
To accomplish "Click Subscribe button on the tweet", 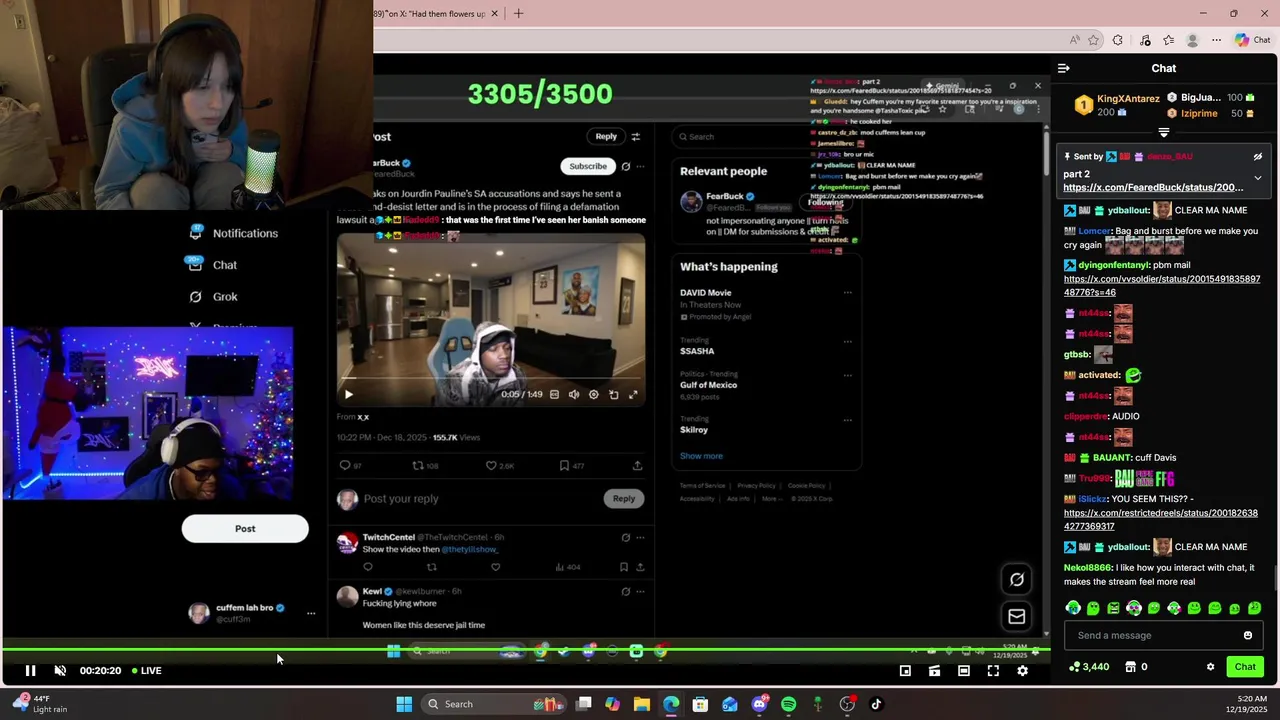I will point(588,166).
